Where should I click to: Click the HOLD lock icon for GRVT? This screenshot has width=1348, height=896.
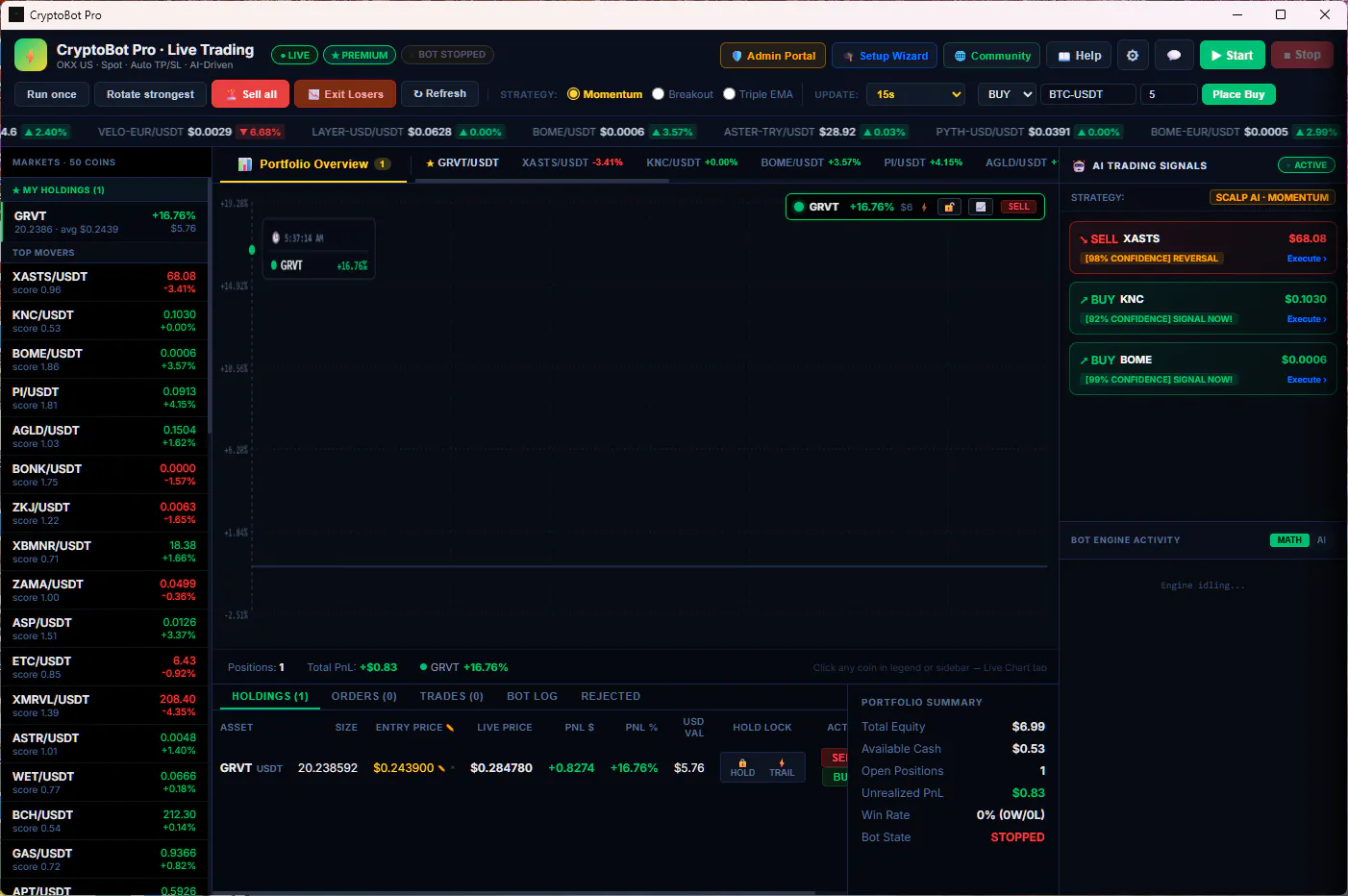click(x=742, y=767)
